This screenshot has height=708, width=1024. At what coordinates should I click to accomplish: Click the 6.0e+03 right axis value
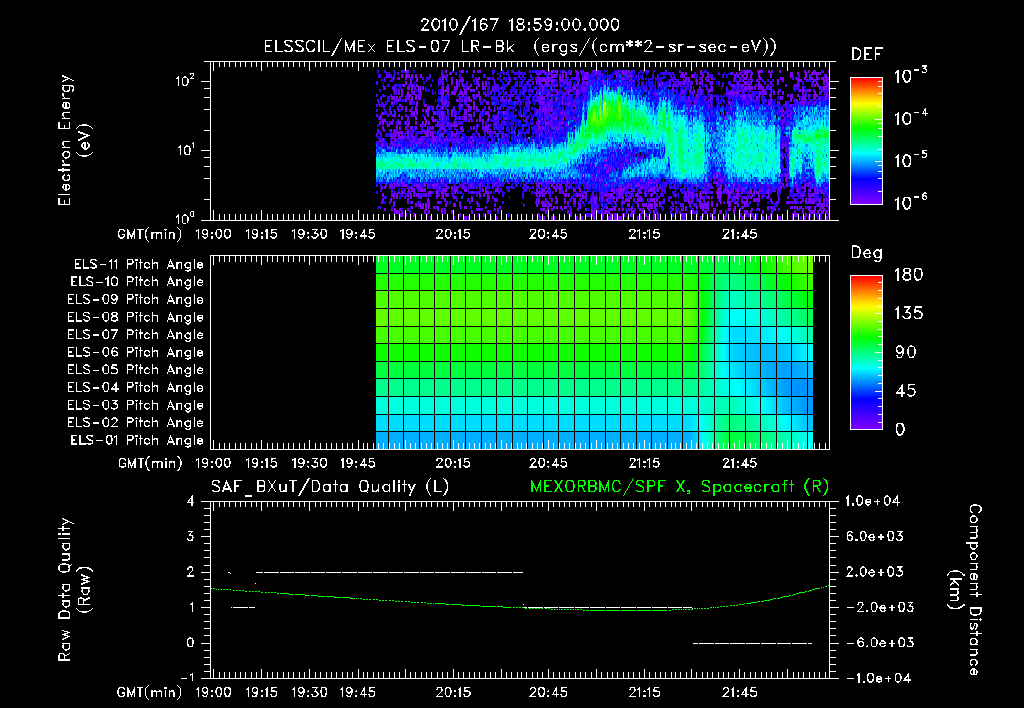click(875, 536)
